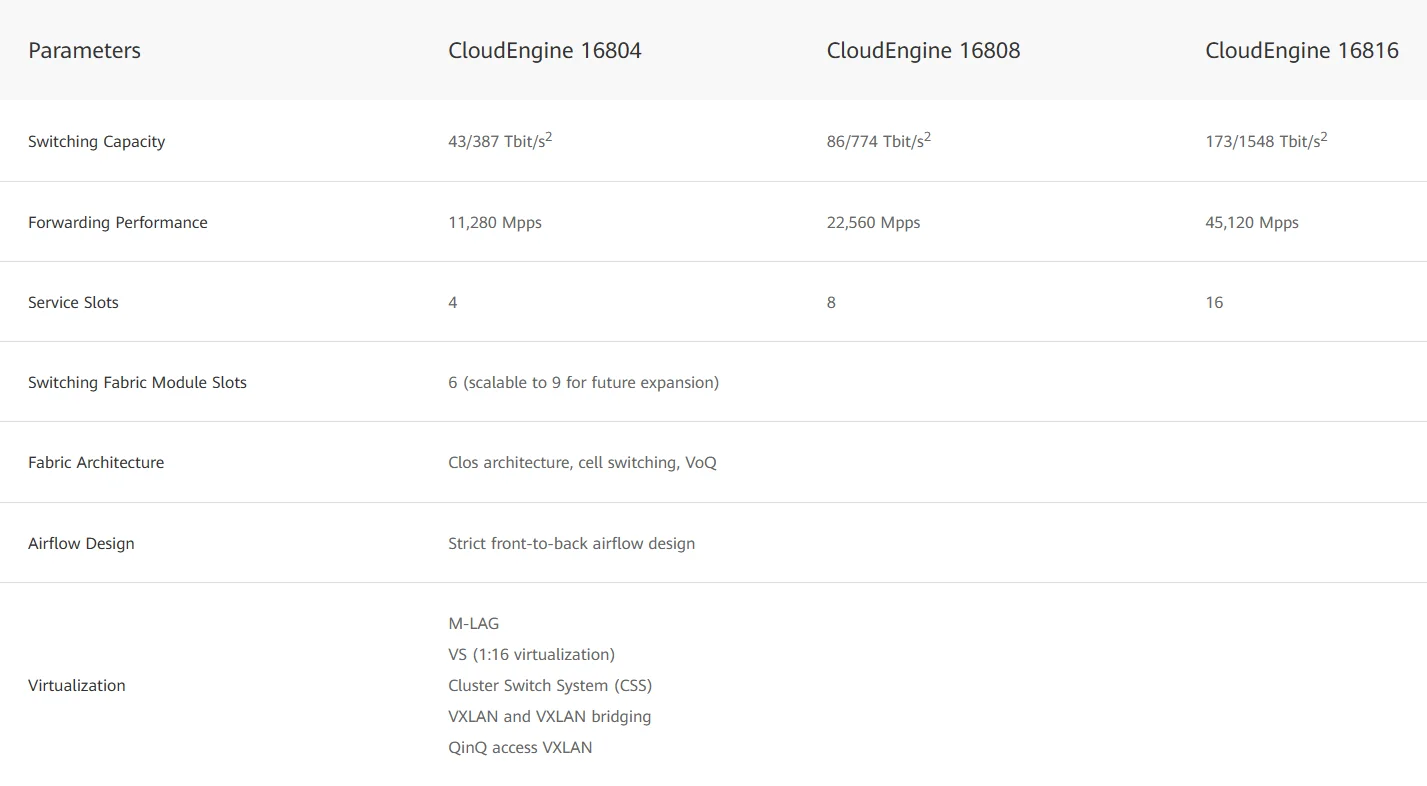The image size is (1427, 786).
Task: Click the QinQ access VXLAN line
Action: pyautogui.click(x=520, y=747)
